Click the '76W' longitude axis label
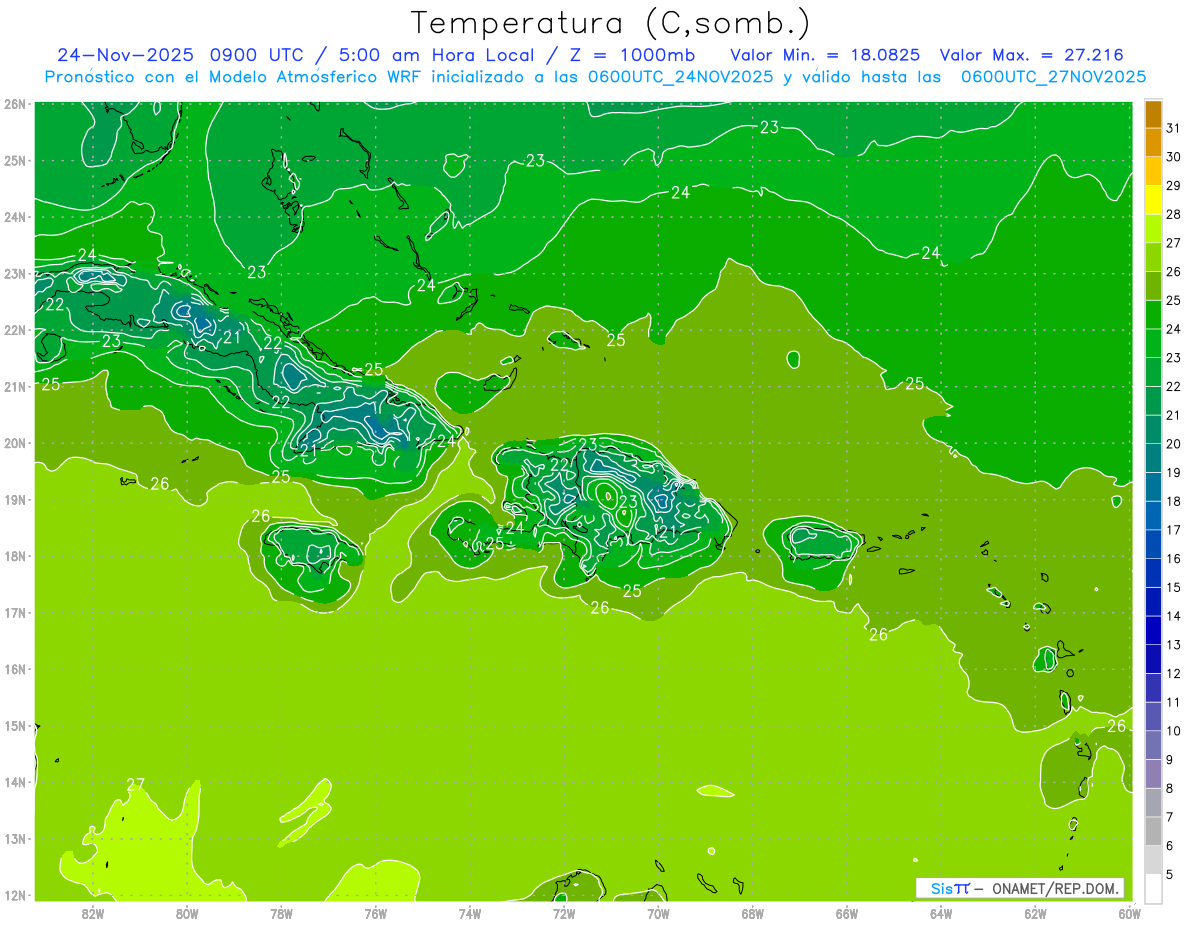Screen dimensions: 1200x927 [x=375, y=913]
